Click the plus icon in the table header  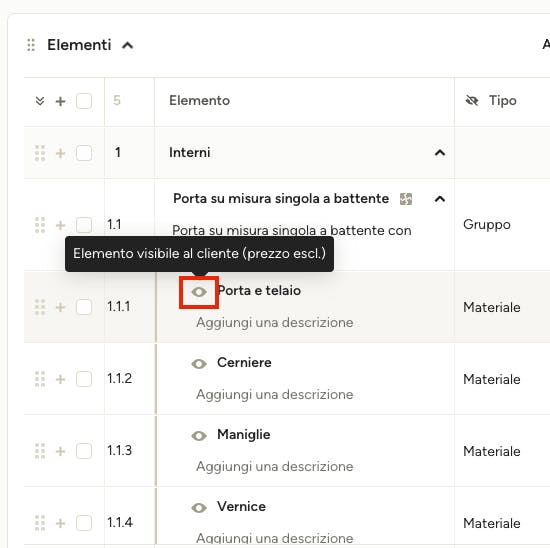[x=60, y=101]
